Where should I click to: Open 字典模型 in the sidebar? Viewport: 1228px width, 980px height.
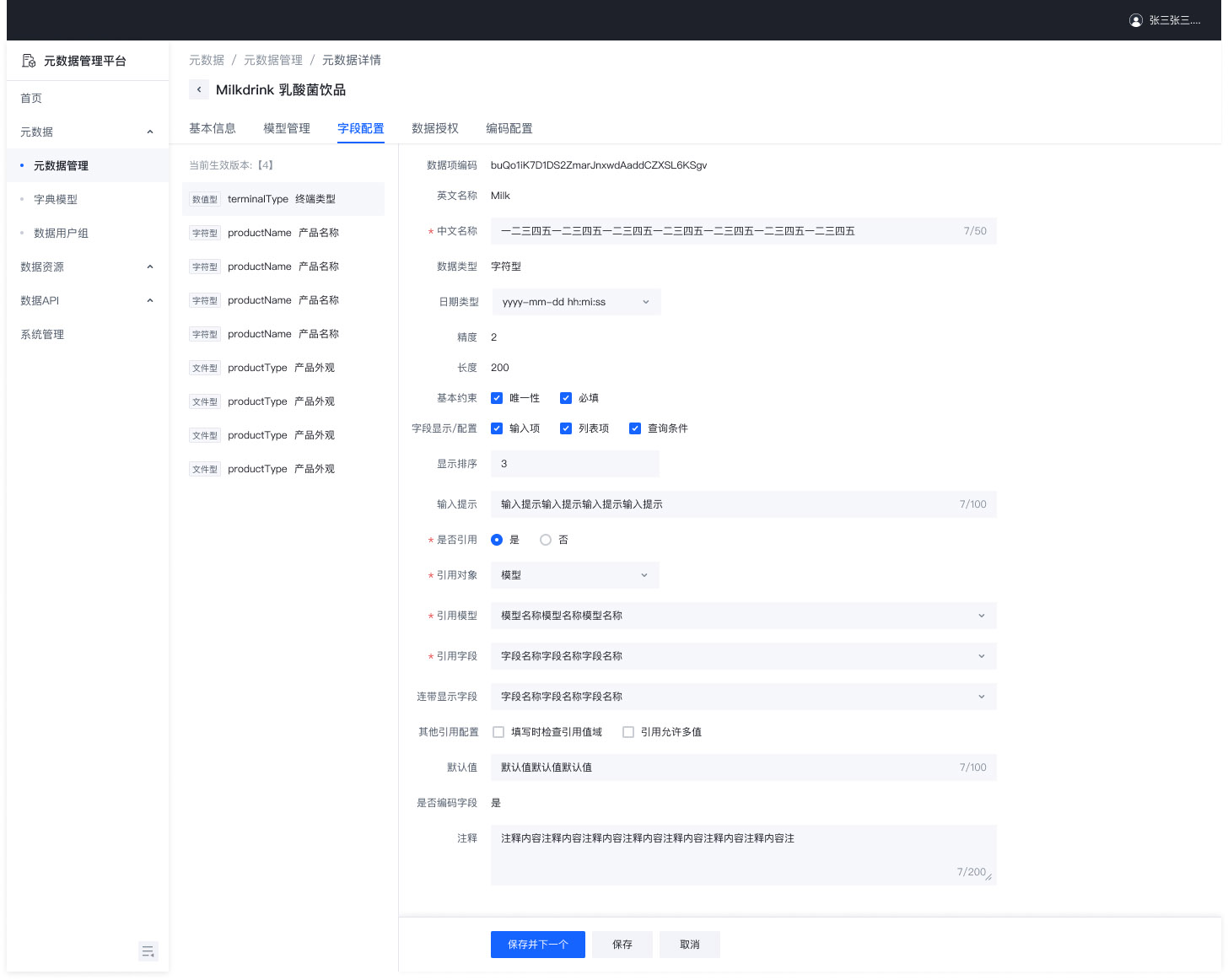click(88, 199)
